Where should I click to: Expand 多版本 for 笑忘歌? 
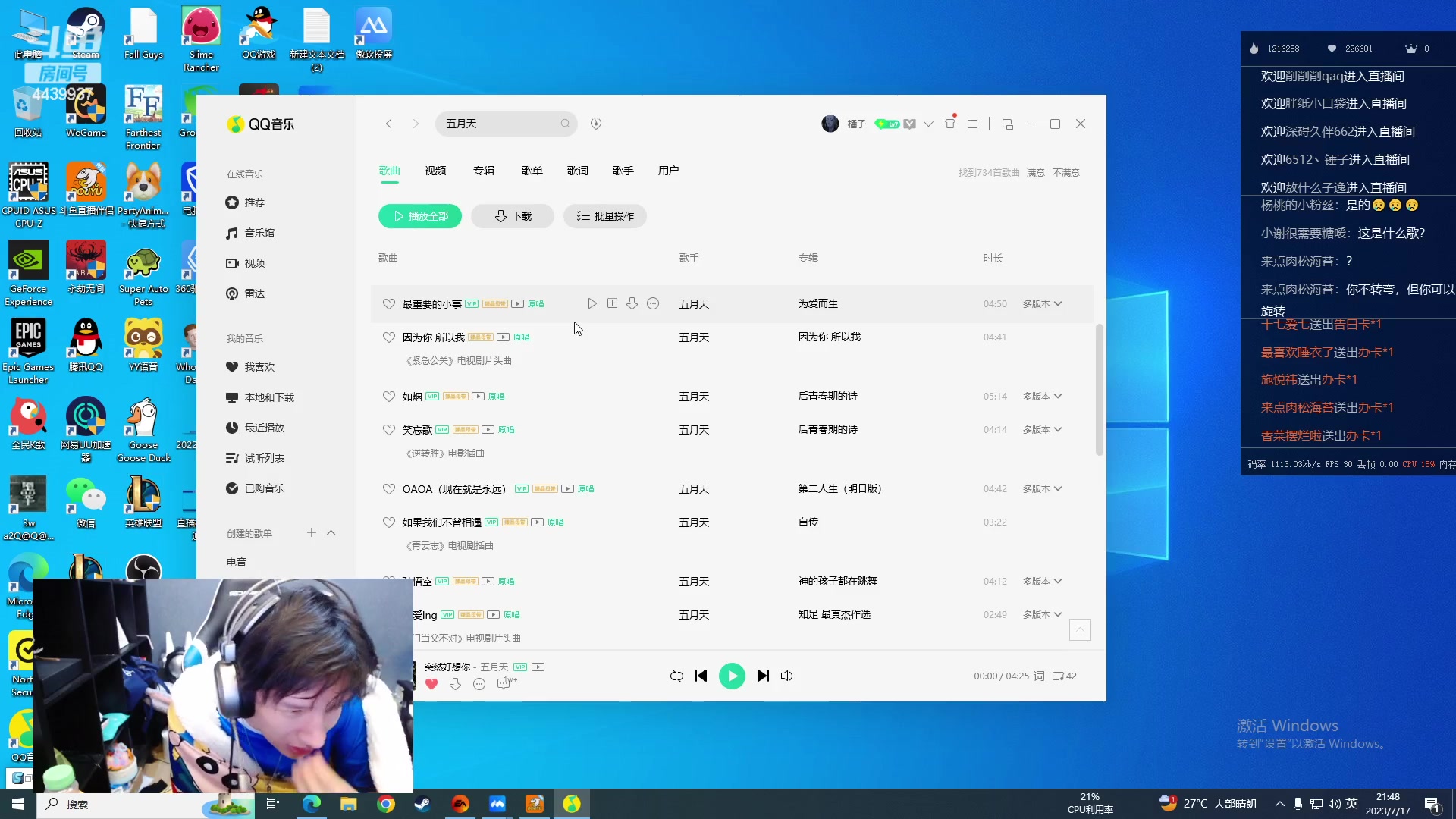[1042, 429]
